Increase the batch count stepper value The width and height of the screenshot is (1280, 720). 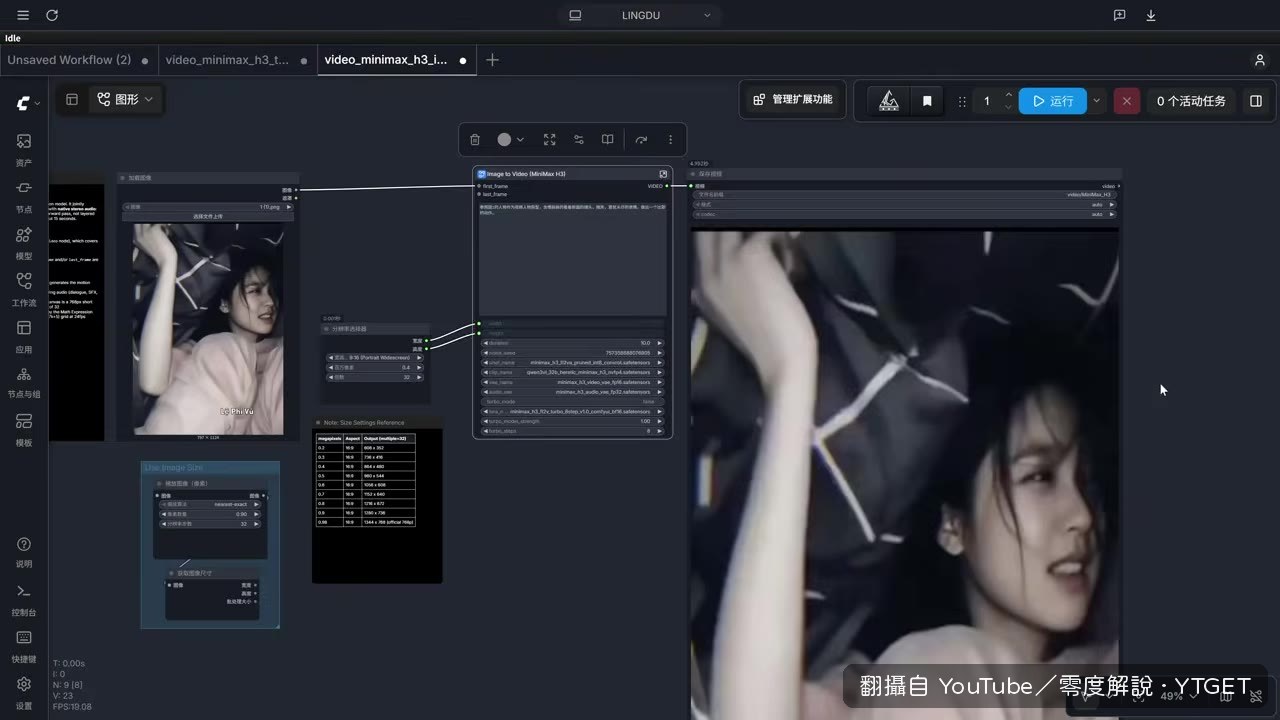pyautogui.click(x=1008, y=95)
